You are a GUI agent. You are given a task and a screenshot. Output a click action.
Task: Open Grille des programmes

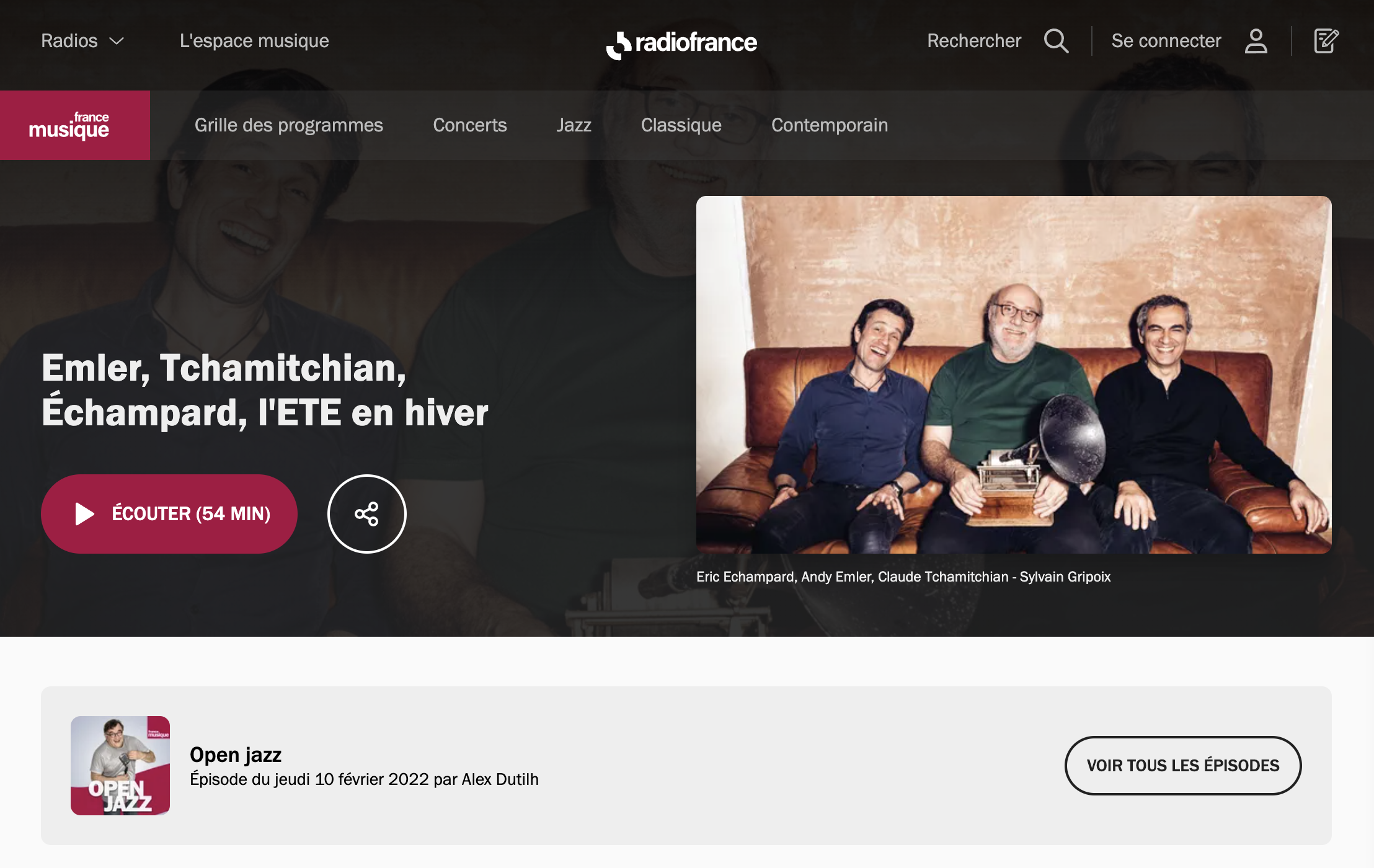point(288,125)
